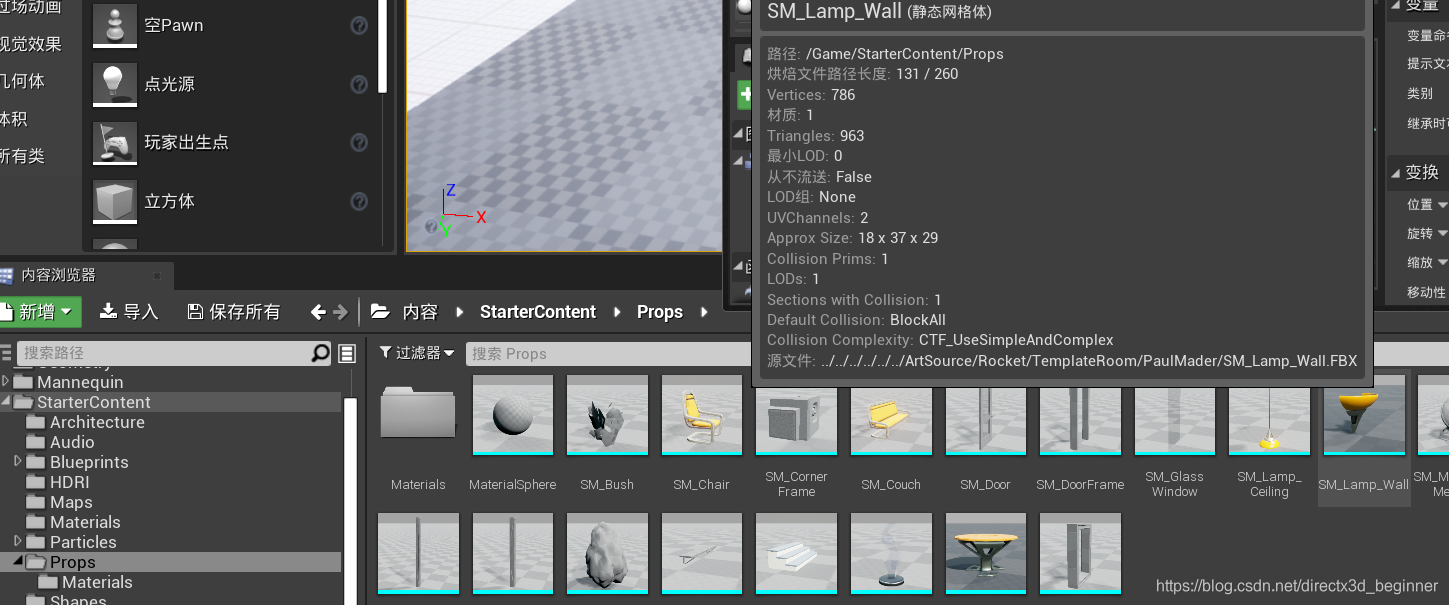Collapse the StarterContent folder arrow
The width and height of the screenshot is (1449, 605).
click(x=6, y=402)
